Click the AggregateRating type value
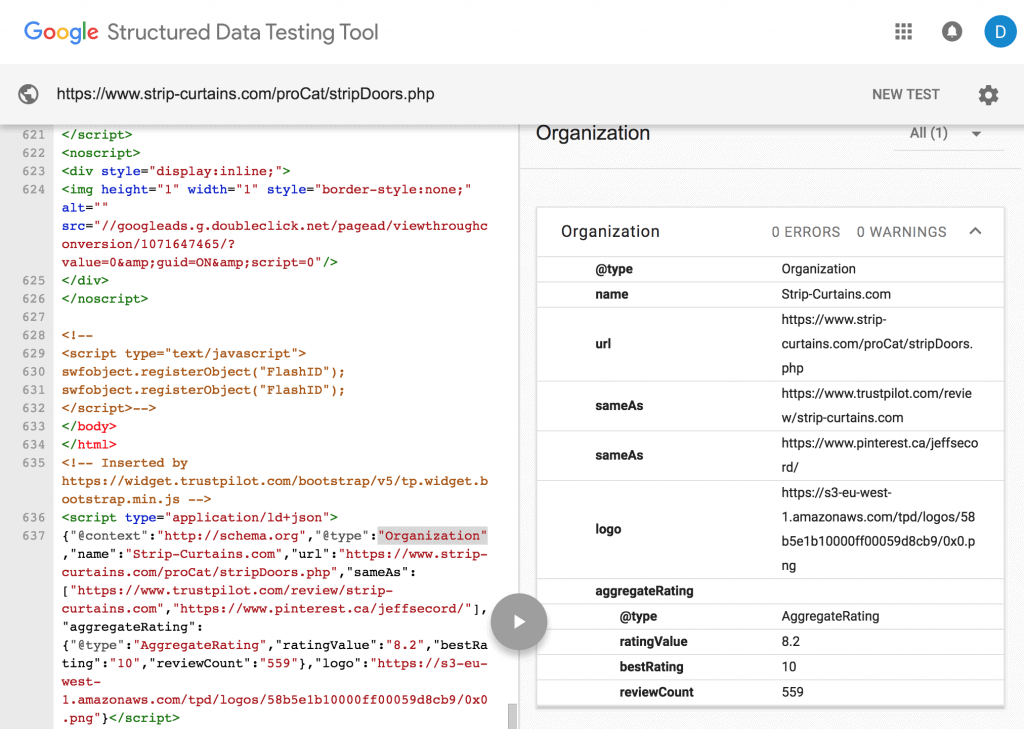 [830, 617]
